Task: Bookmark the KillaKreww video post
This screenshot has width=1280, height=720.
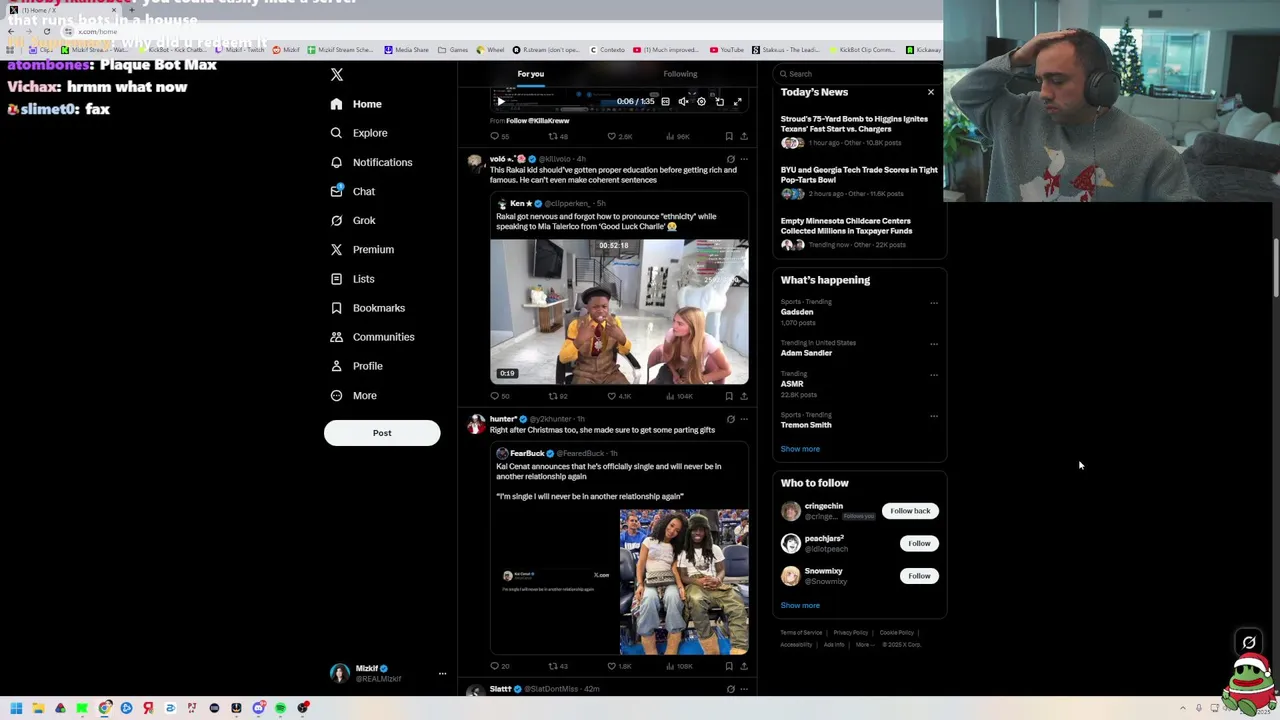Action: coord(729,136)
